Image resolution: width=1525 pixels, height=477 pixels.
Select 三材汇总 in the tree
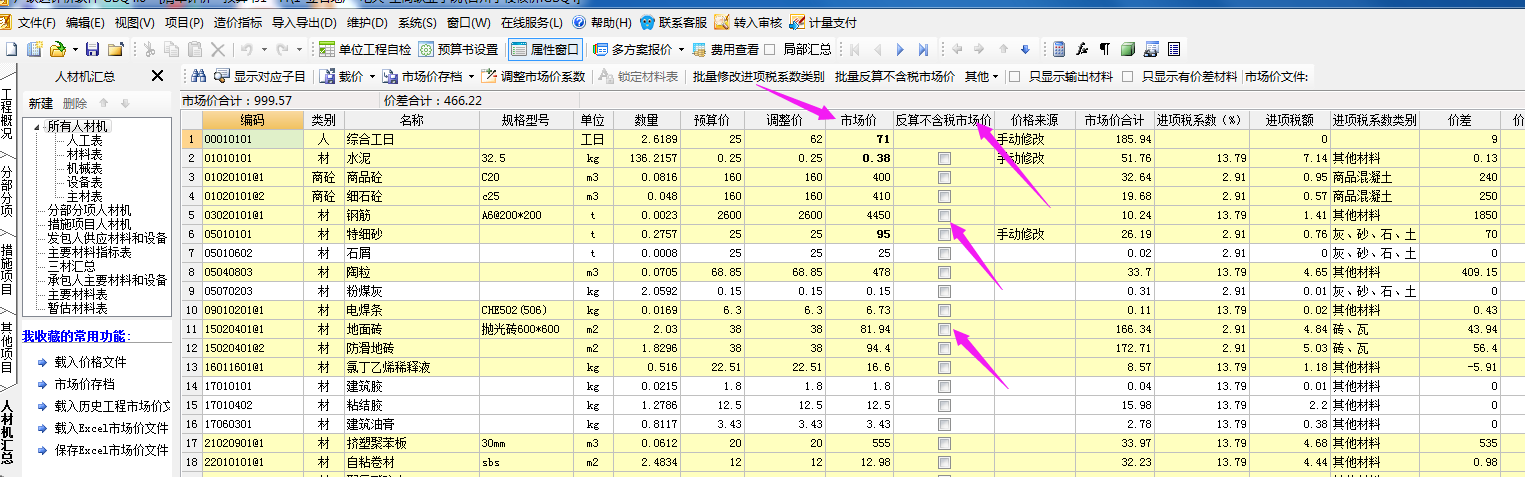[72, 267]
